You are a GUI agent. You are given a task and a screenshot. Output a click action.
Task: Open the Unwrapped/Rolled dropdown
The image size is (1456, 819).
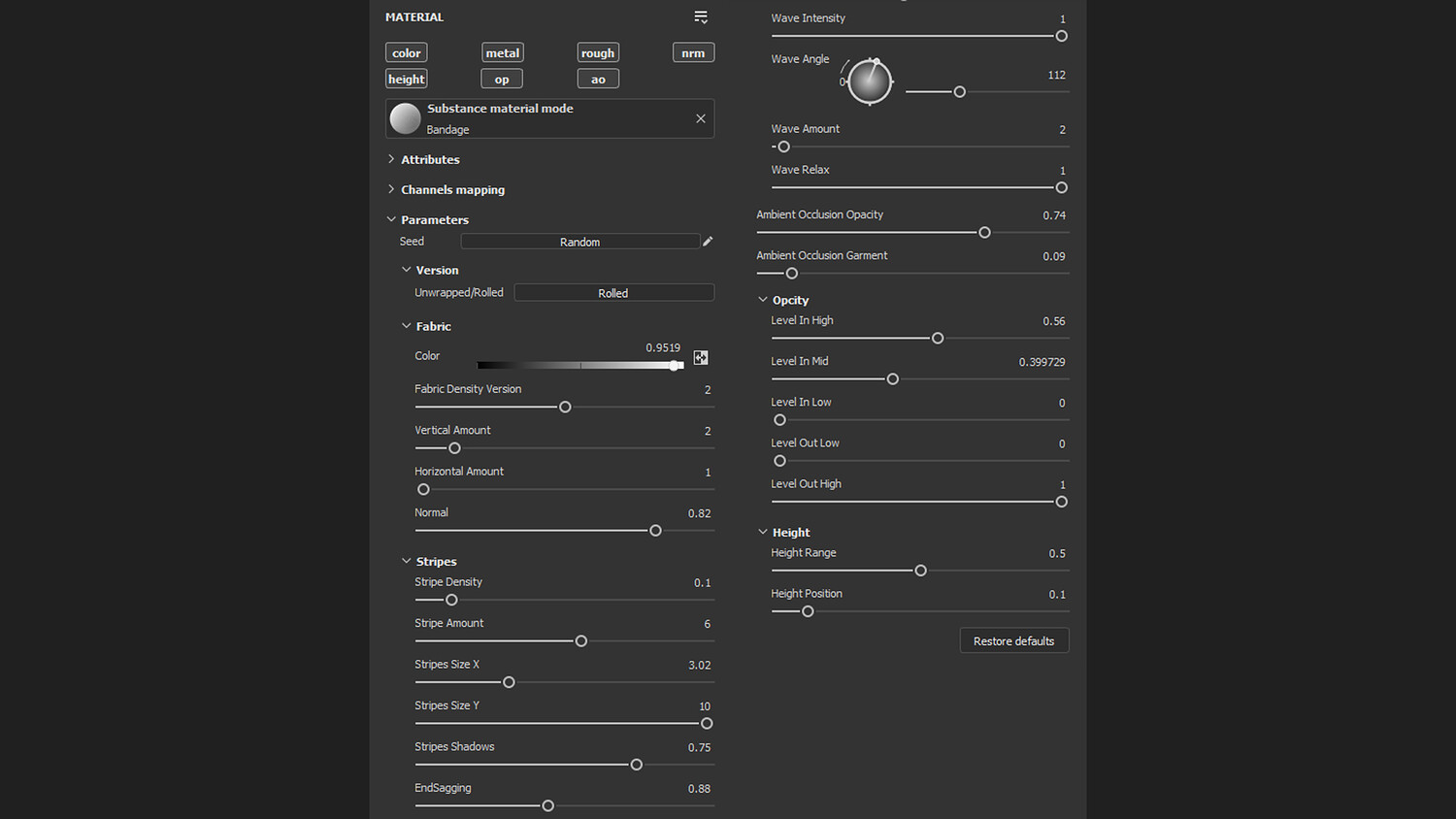(613, 293)
